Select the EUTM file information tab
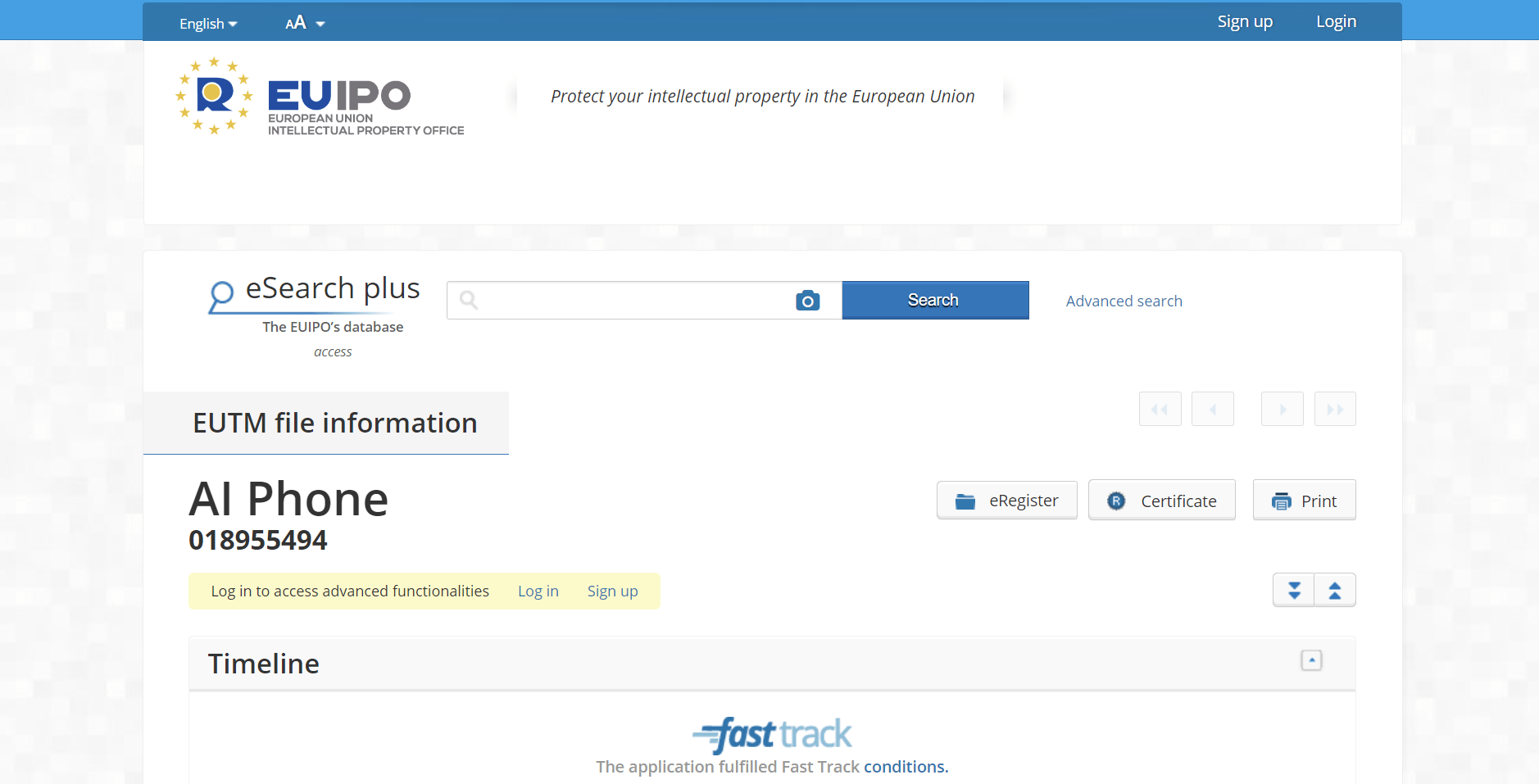 pyautogui.click(x=326, y=423)
